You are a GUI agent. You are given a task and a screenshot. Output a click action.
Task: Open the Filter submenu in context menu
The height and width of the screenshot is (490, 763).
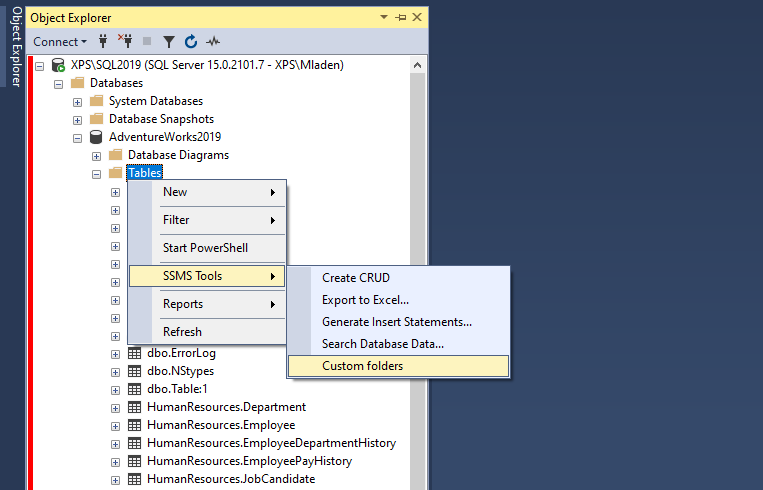[207, 220]
